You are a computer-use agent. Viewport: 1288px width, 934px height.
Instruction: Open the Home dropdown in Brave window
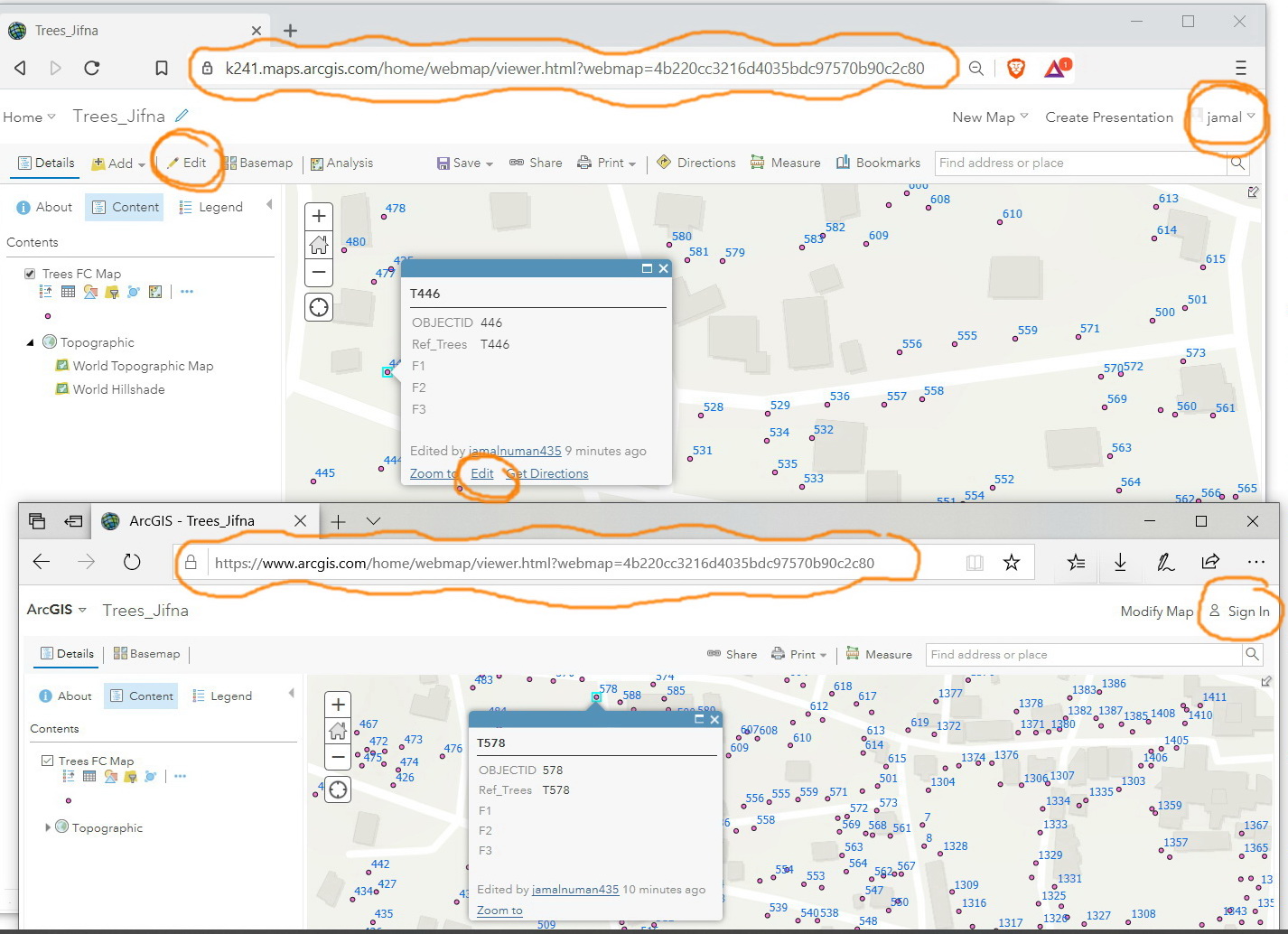click(29, 117)
